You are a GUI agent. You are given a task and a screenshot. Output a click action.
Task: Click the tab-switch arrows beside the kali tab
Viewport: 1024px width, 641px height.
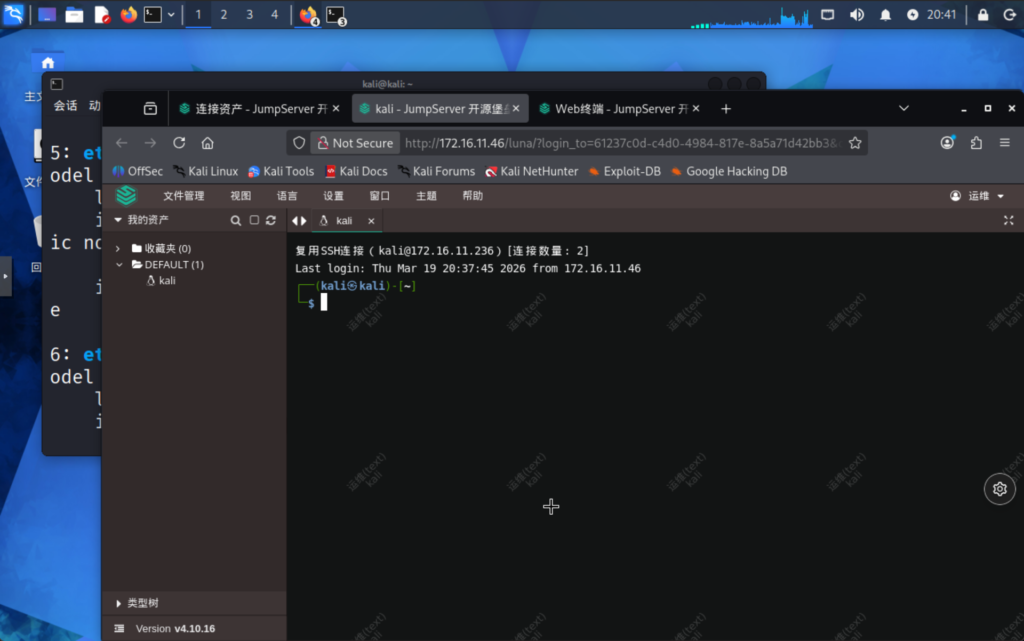[298, 221]
